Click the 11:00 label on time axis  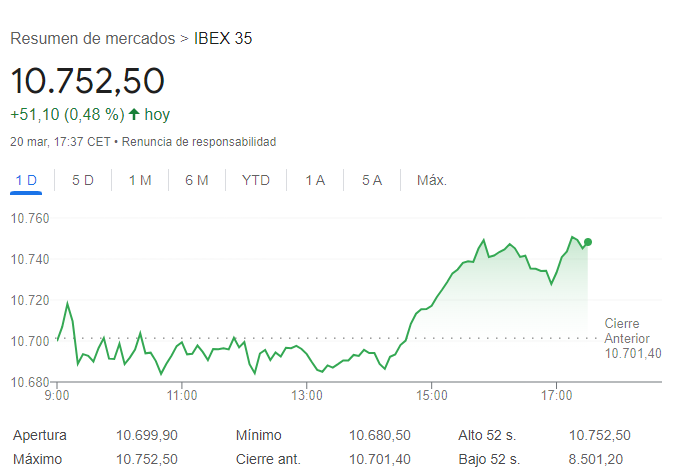click(181, 396)
